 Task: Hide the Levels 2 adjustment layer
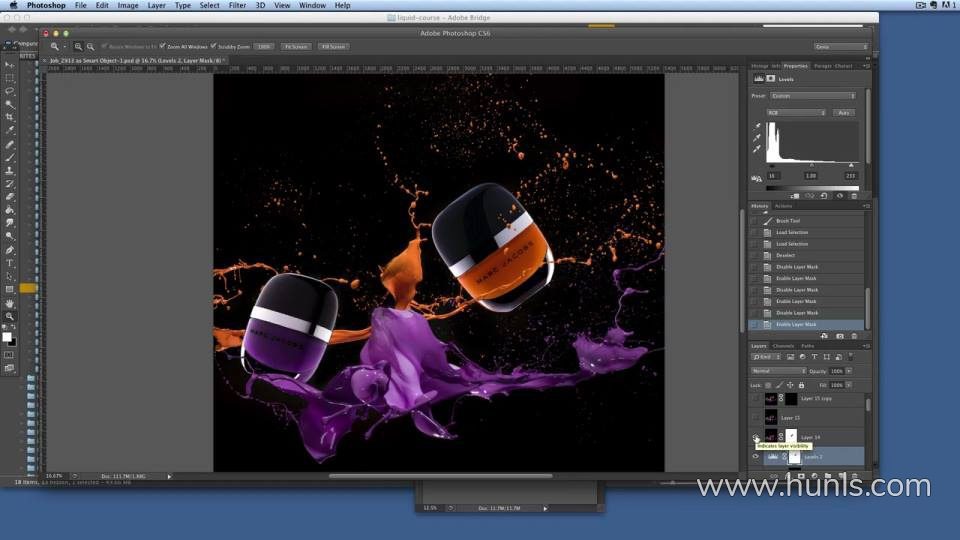pos(756,457)
